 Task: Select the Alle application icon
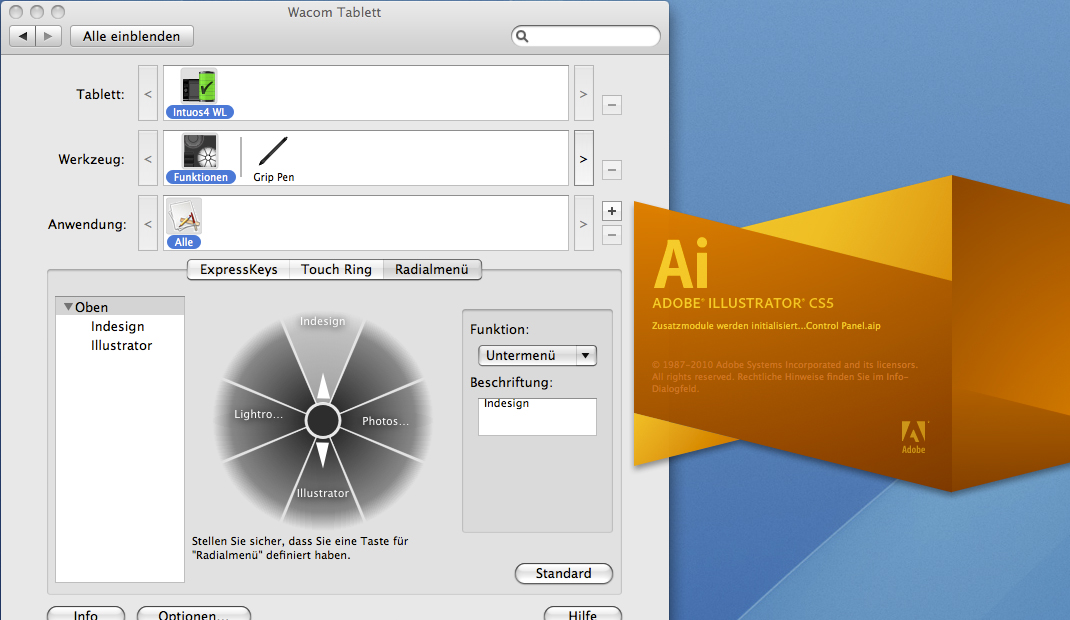pos(184,217)
